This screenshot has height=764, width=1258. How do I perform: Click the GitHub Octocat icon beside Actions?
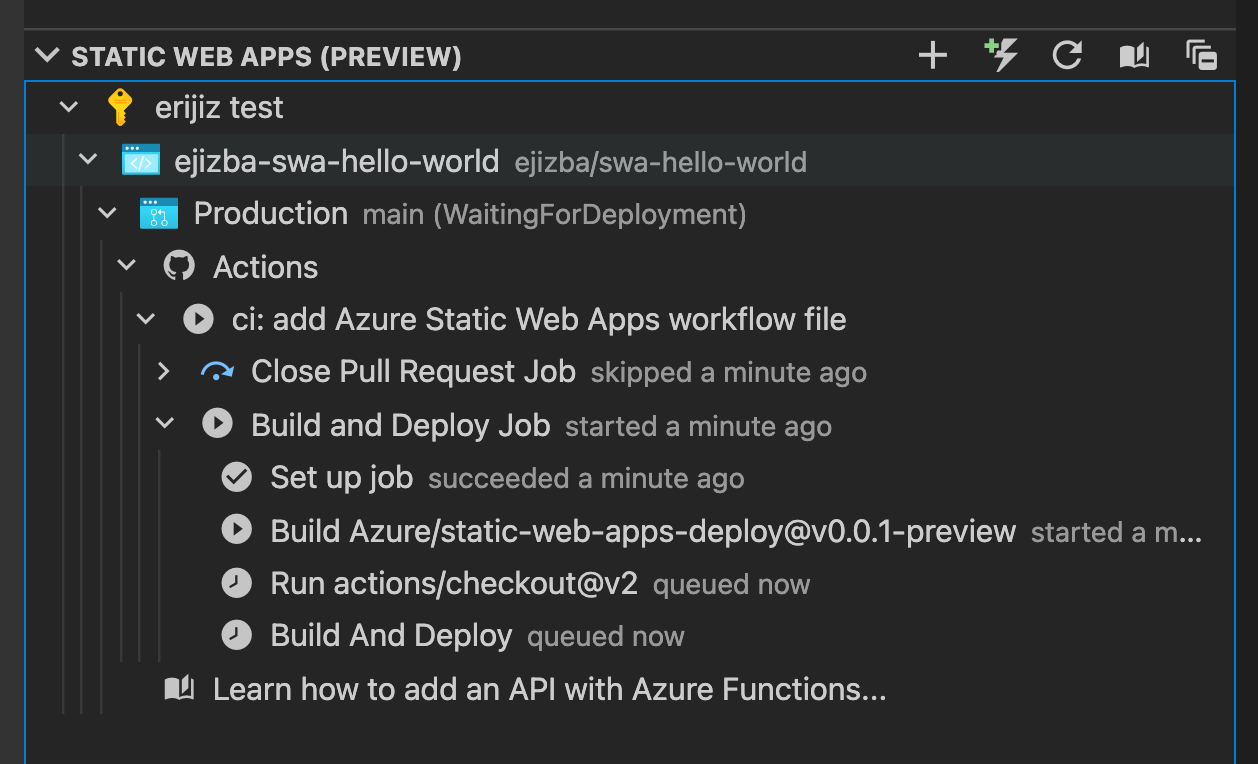(x=180, y=266)
